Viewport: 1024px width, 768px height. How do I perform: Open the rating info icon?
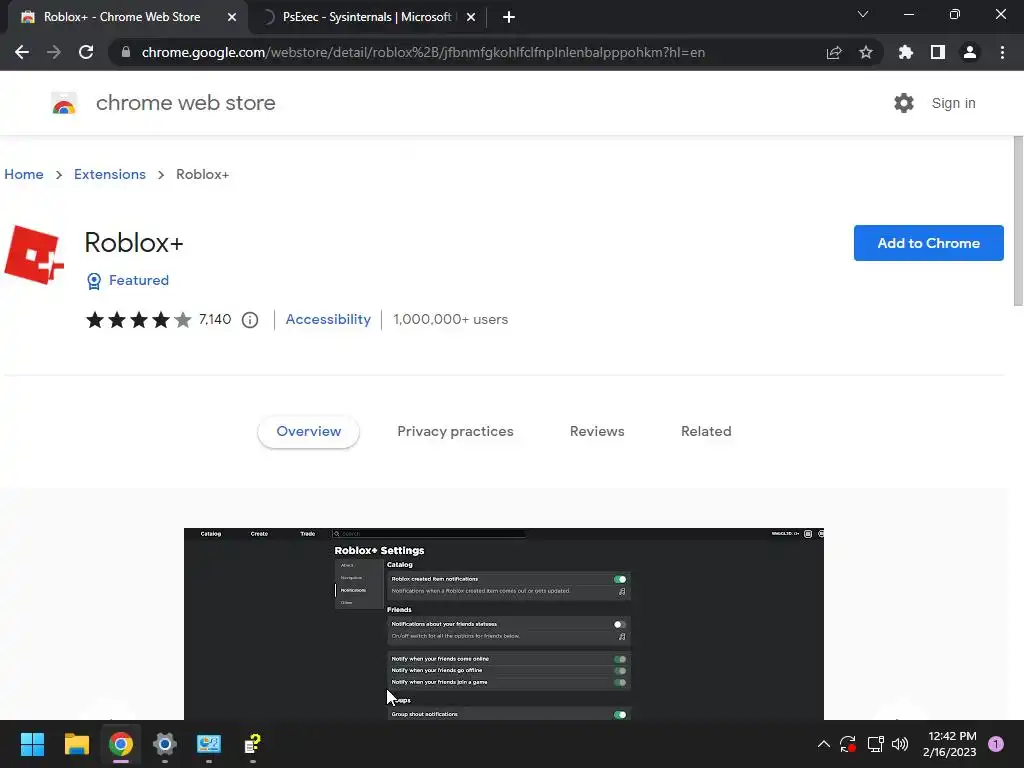(x=250, y=320)
